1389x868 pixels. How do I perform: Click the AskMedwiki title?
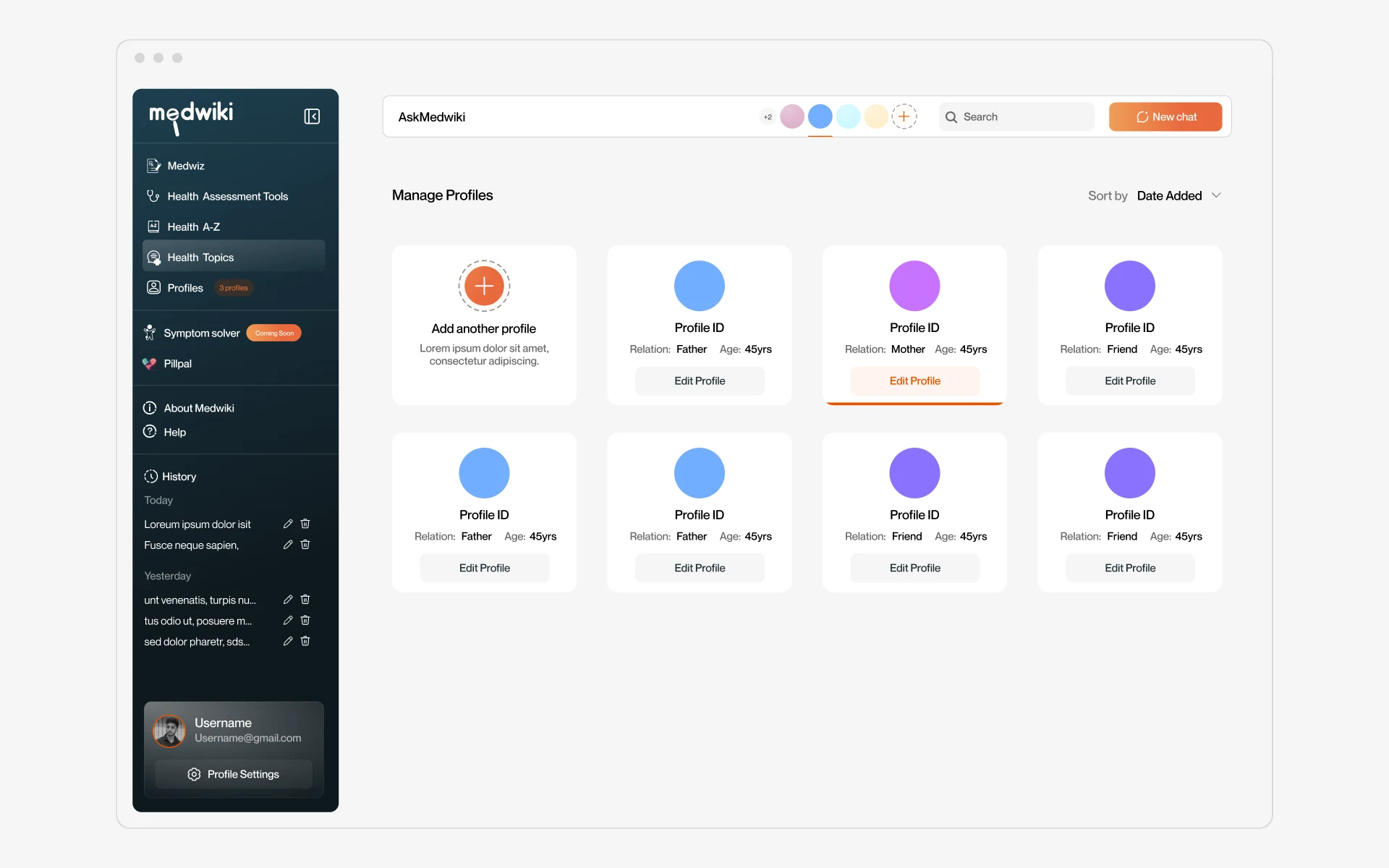(432, 117)
